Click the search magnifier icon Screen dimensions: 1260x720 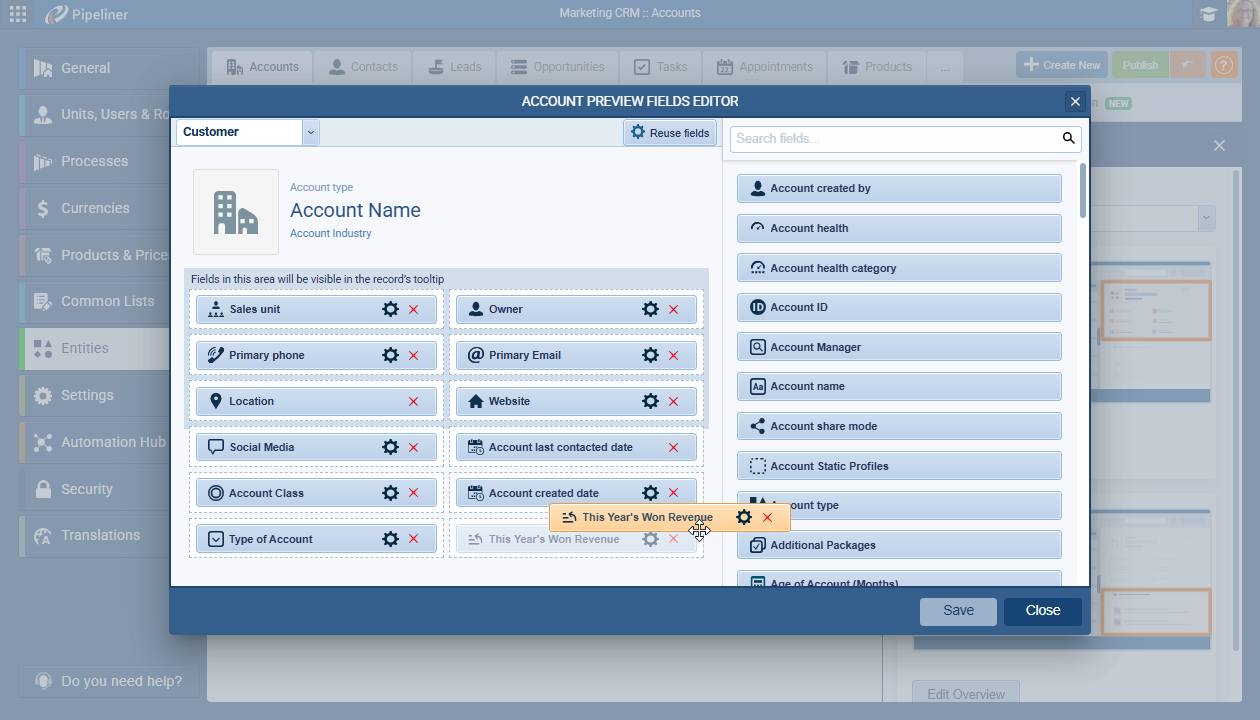click(x=1068, y=139)
